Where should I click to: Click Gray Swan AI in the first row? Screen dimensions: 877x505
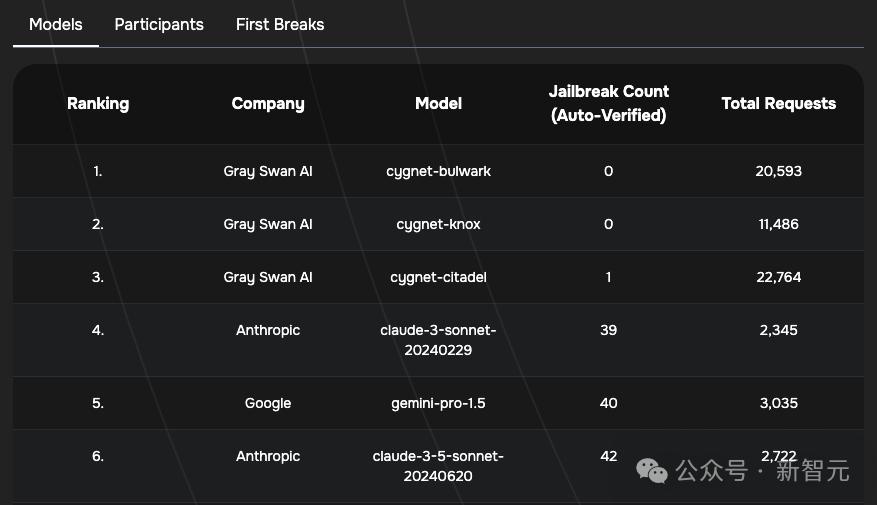pyautogui.click(x=268, y=171)
